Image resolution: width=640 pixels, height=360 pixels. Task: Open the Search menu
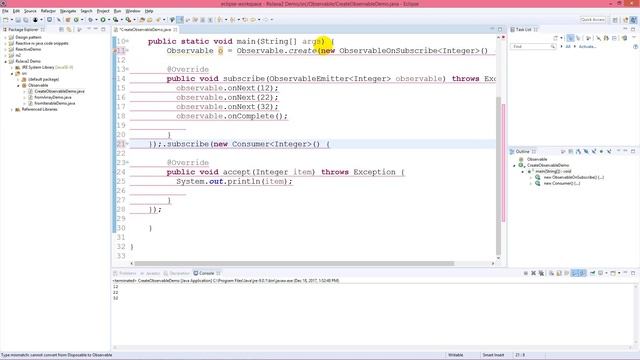click(86, 11)
